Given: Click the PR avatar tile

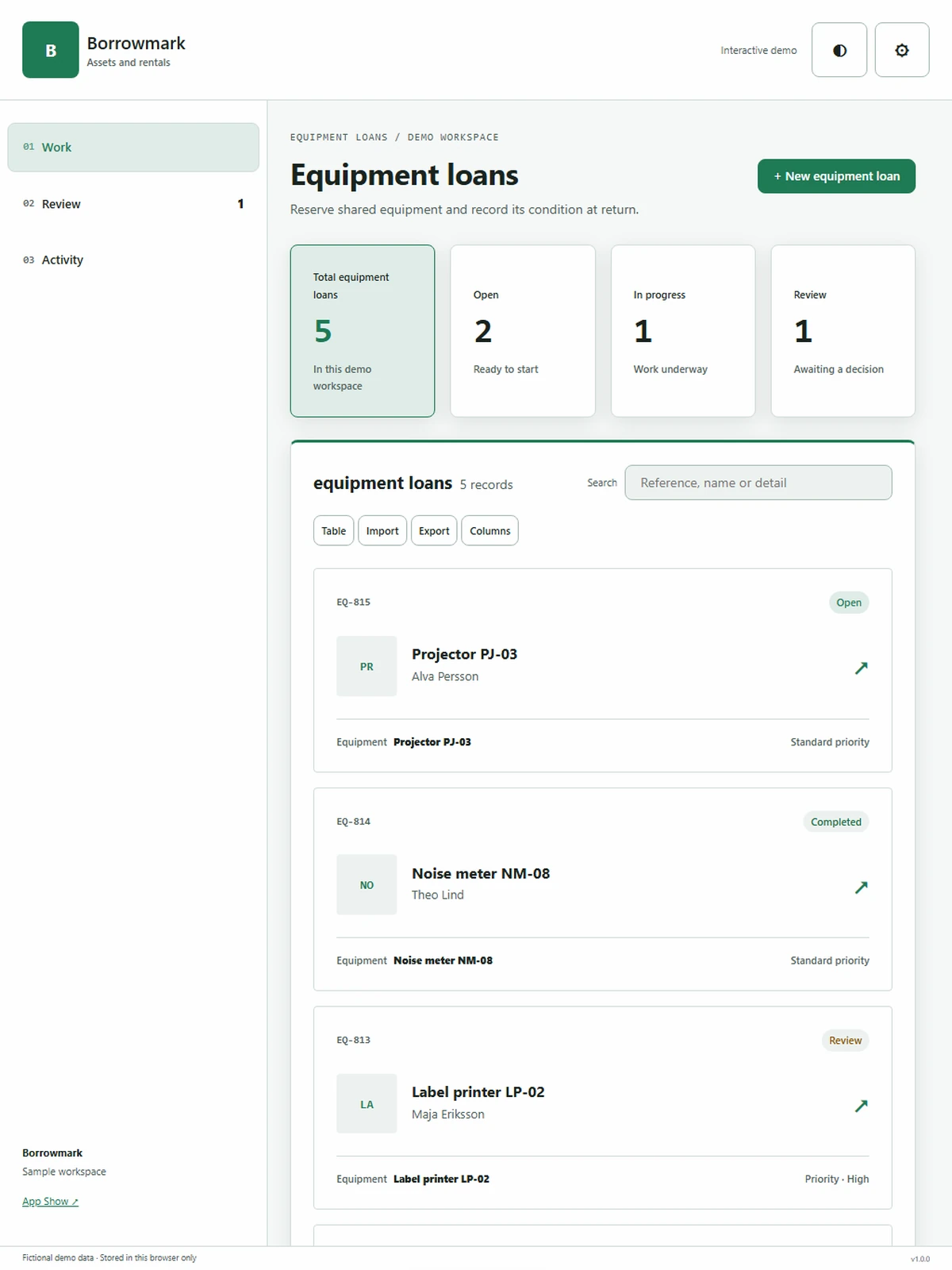Looking at the screenshot, I should pyautogui.click(x=367, y=666).
